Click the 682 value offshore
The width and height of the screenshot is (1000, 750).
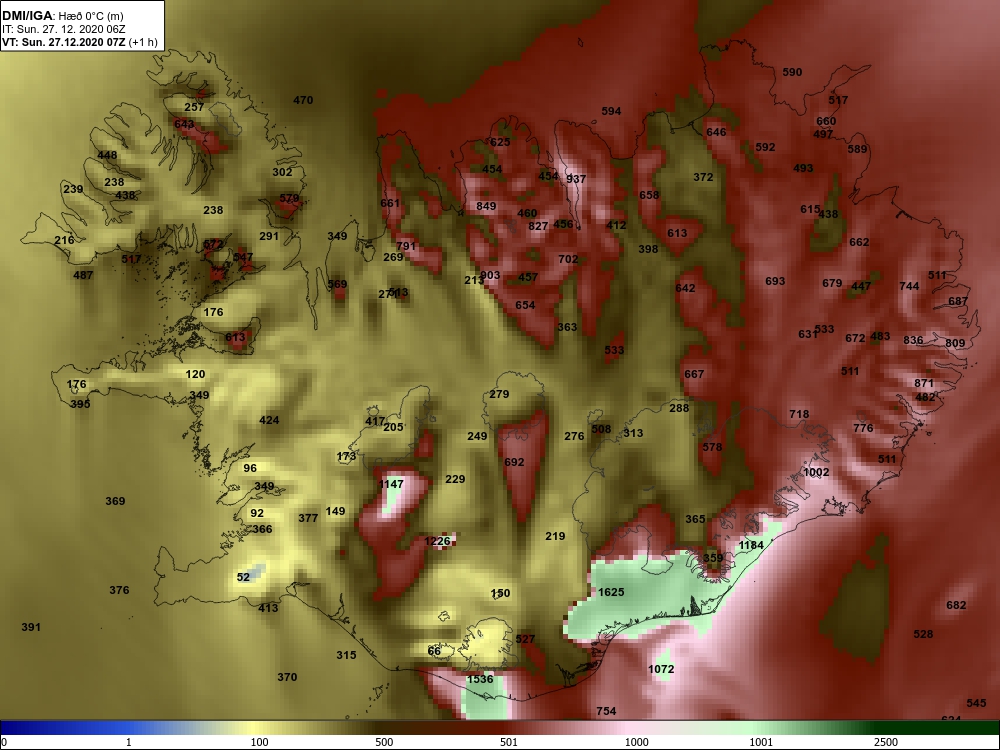pyautogui.click(x=956, y=605)
